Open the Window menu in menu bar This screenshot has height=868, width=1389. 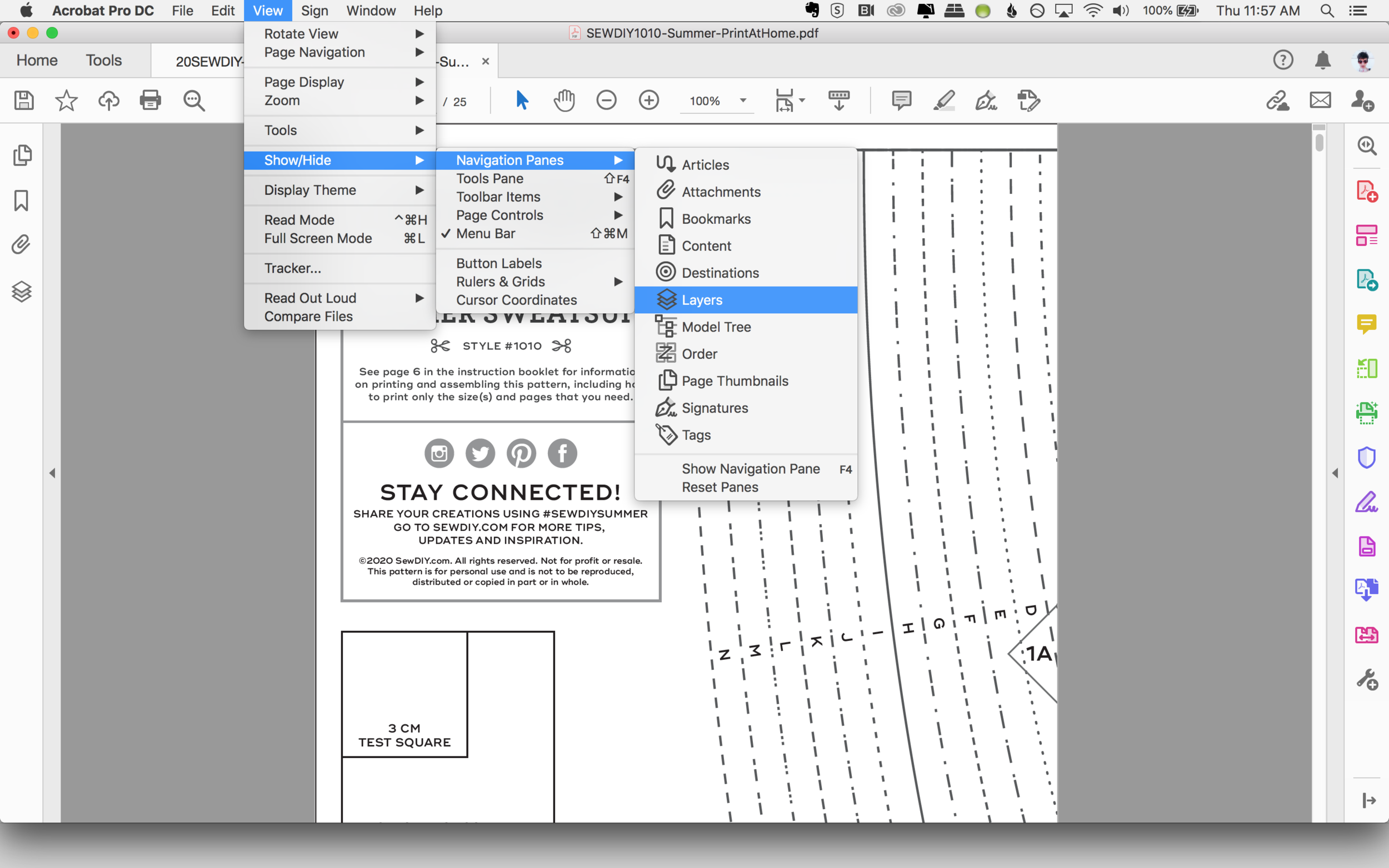371,11
